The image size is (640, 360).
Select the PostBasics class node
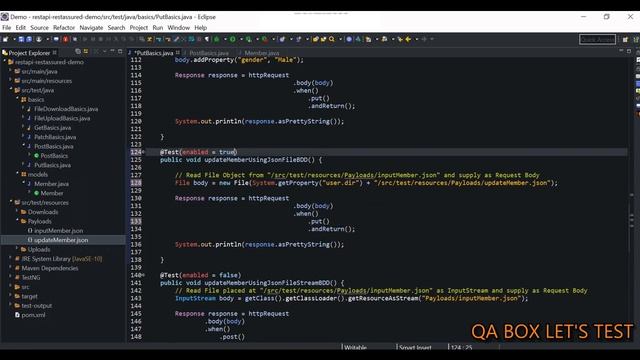click(x=54, y=156)
